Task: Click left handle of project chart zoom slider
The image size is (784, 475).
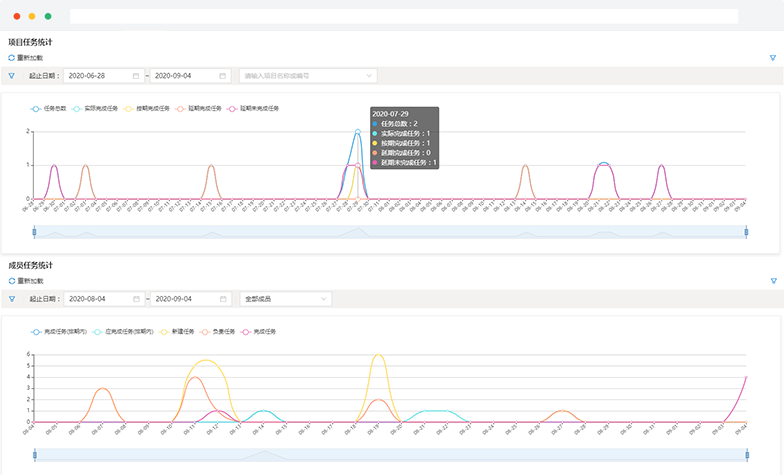Action: 34,232
